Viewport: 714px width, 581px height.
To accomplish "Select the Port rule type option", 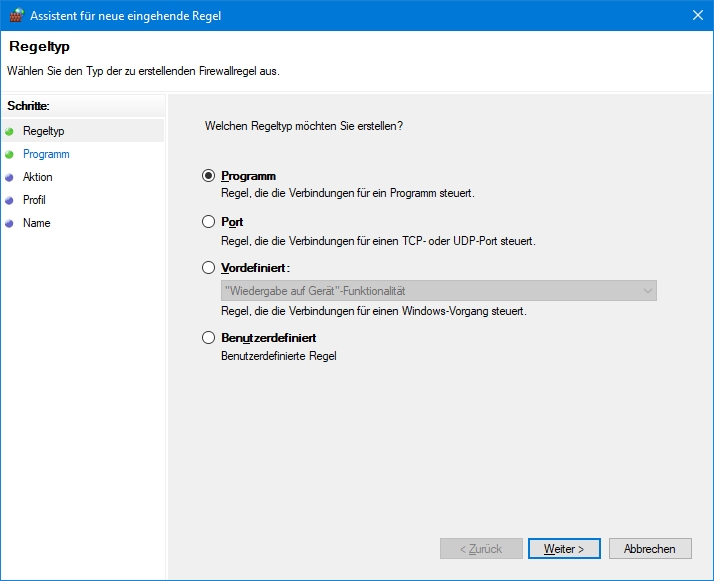I will 209,222.
